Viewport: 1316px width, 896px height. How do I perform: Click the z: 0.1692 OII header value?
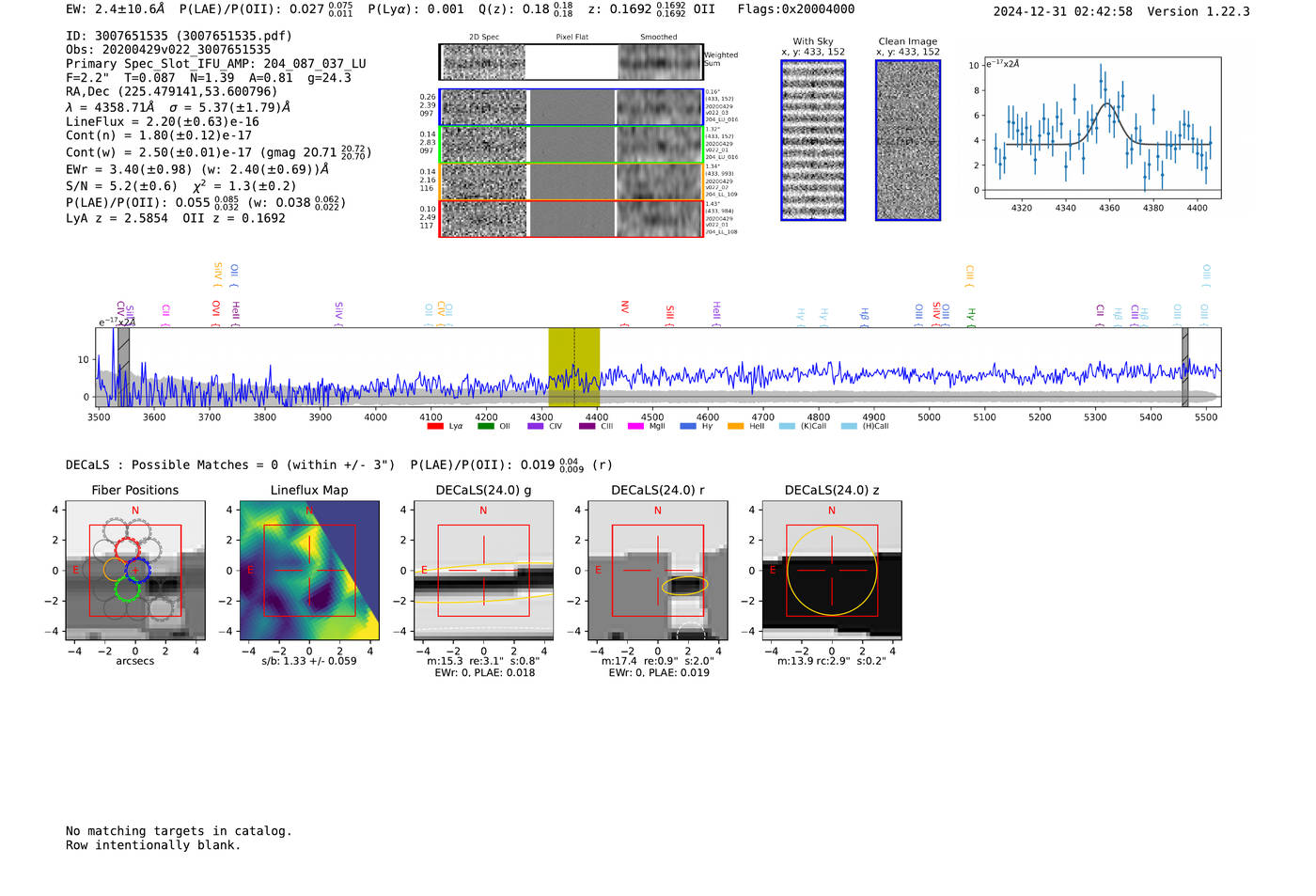pyautogui.click(x=650, y=9)
